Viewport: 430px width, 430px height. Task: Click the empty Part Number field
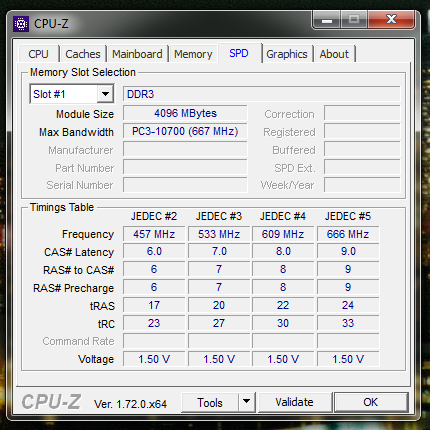click(185, 167)
